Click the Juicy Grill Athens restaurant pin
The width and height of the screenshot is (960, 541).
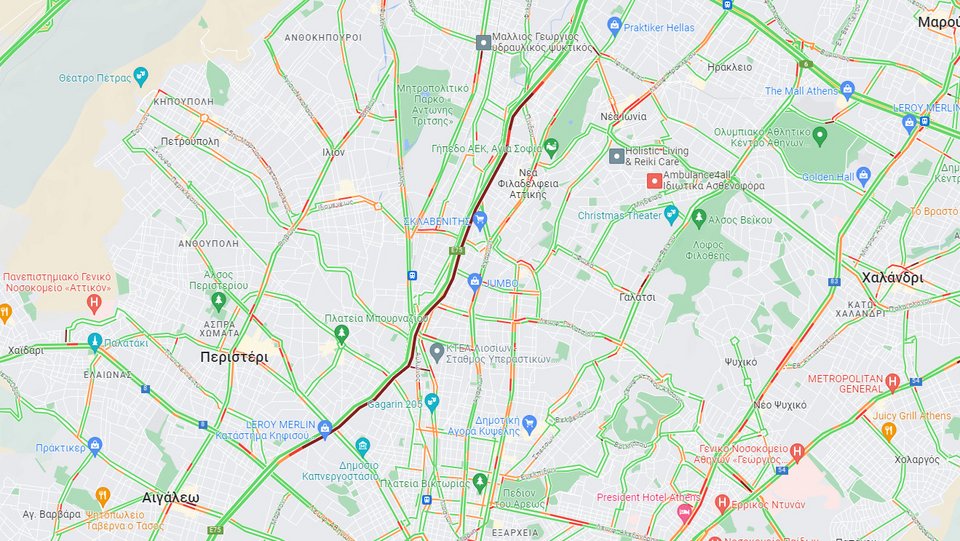coord(888,431)
